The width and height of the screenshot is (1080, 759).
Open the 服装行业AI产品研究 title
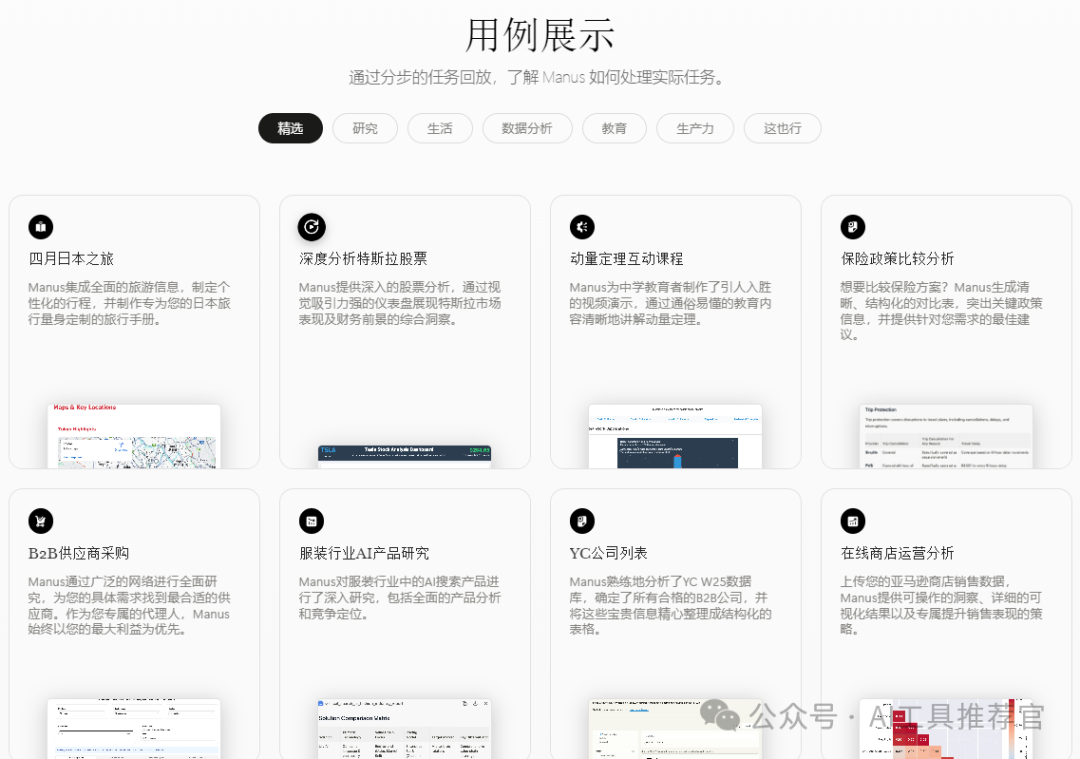[x=364, y=553]
